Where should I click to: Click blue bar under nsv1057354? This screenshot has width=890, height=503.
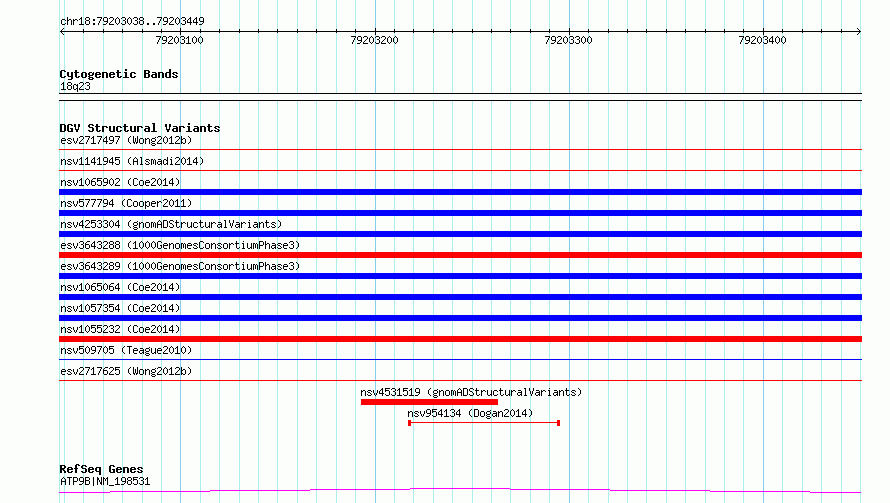coord(460,318)
